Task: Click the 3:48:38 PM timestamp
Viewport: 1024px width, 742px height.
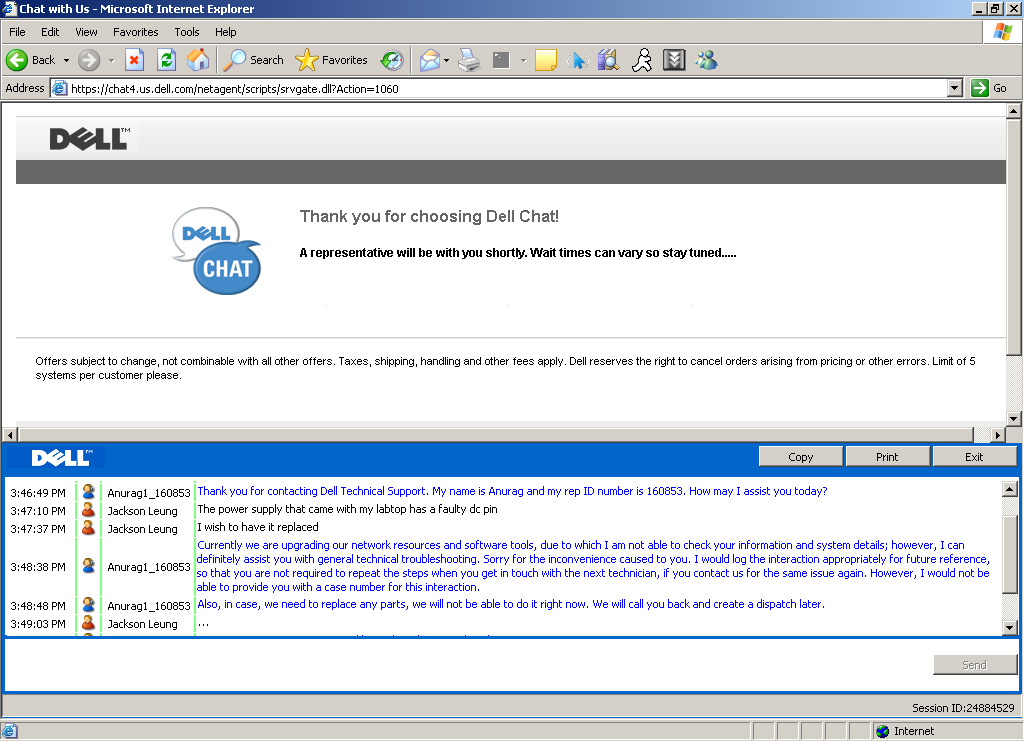Action: point(38,567)
